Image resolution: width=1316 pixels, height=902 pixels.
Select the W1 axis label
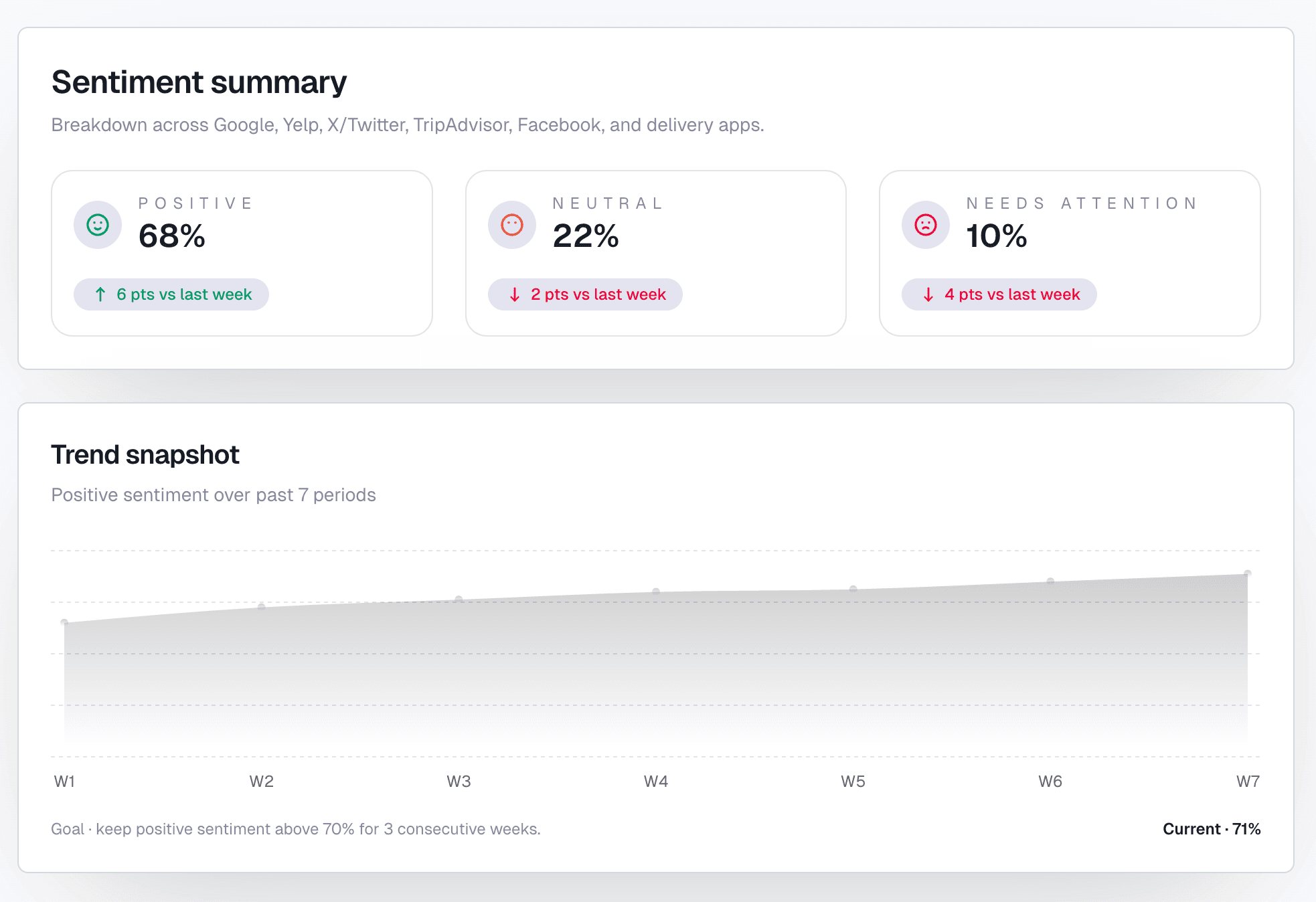point(65,781)
